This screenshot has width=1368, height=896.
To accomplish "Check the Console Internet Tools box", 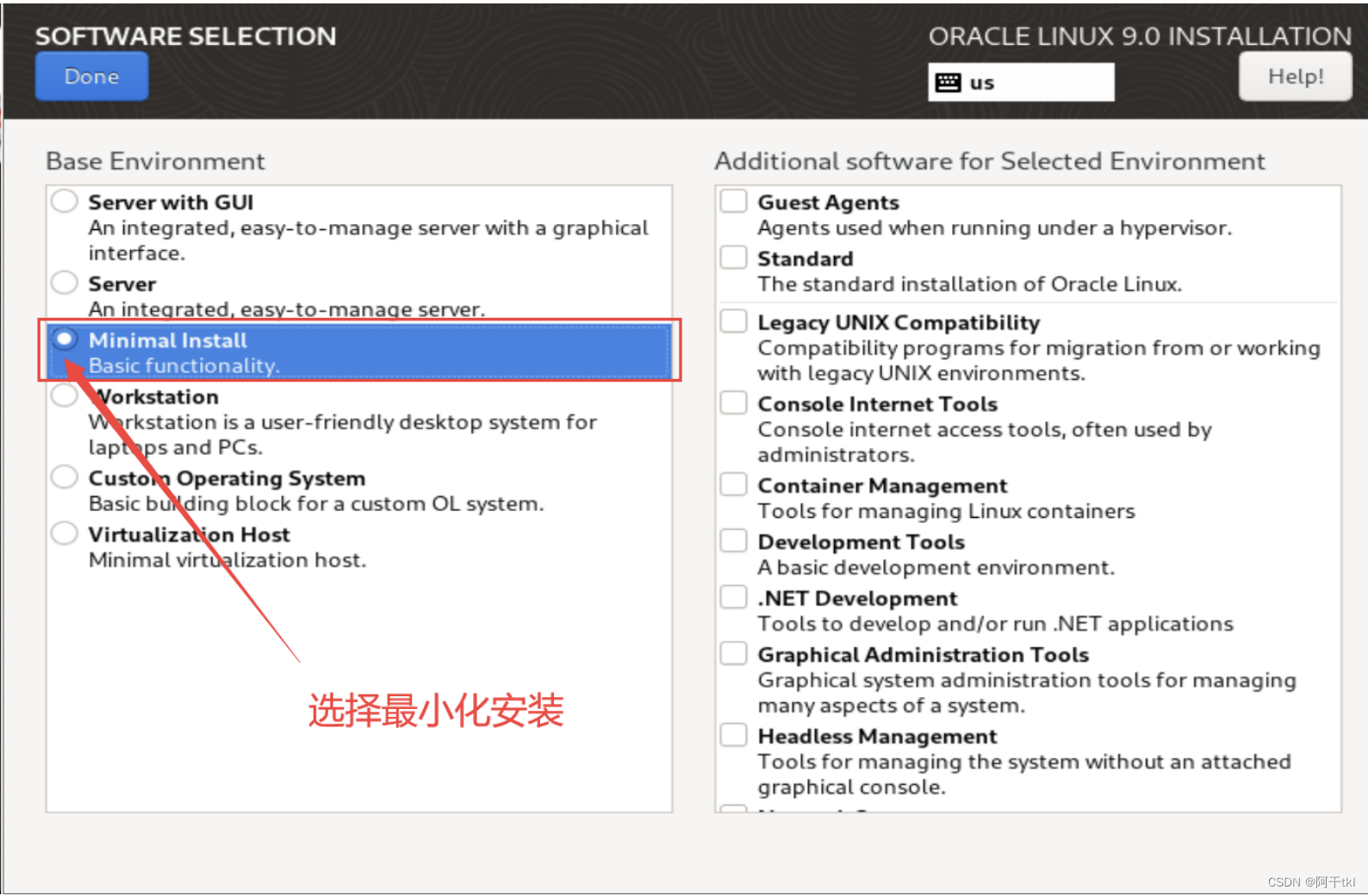I will (733, 402).
